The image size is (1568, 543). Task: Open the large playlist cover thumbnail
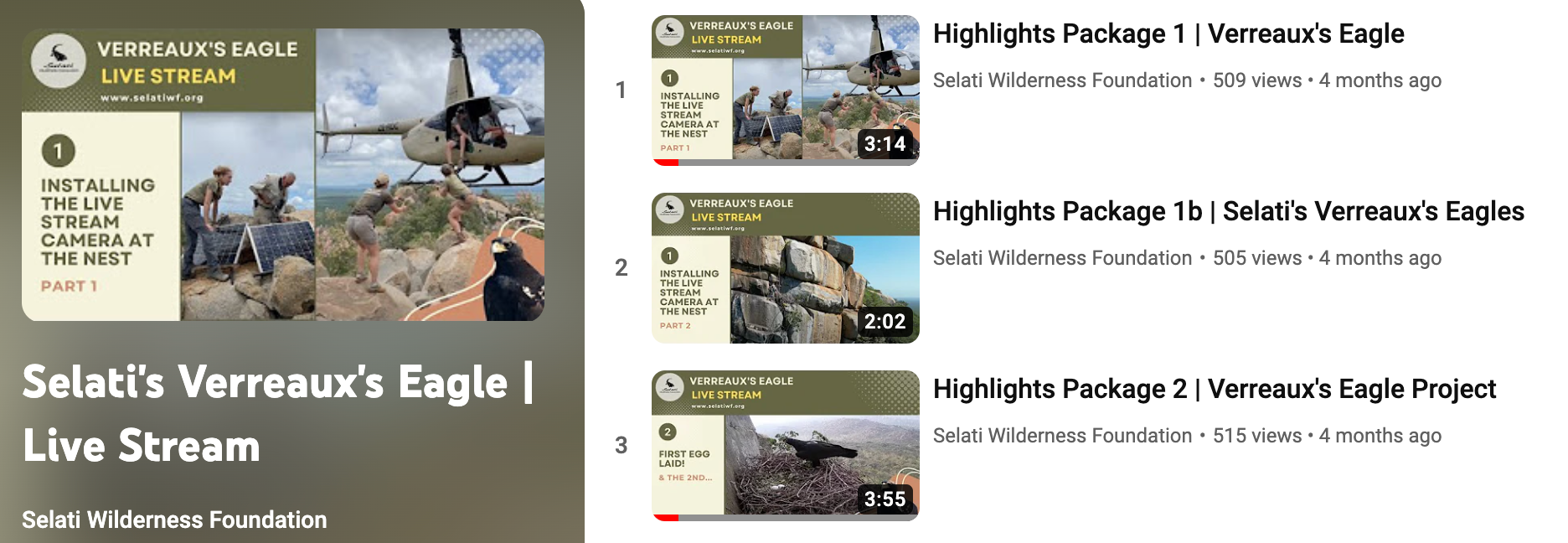pos(283,175)
